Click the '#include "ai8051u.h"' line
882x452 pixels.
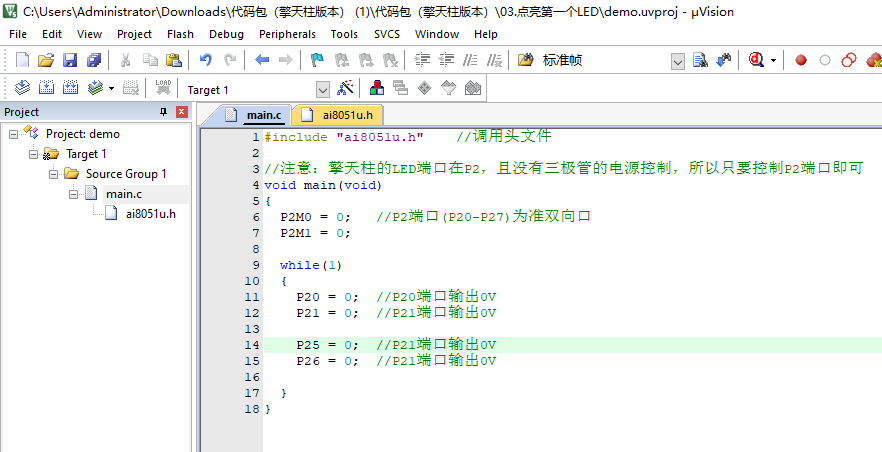tap(344, 137)
